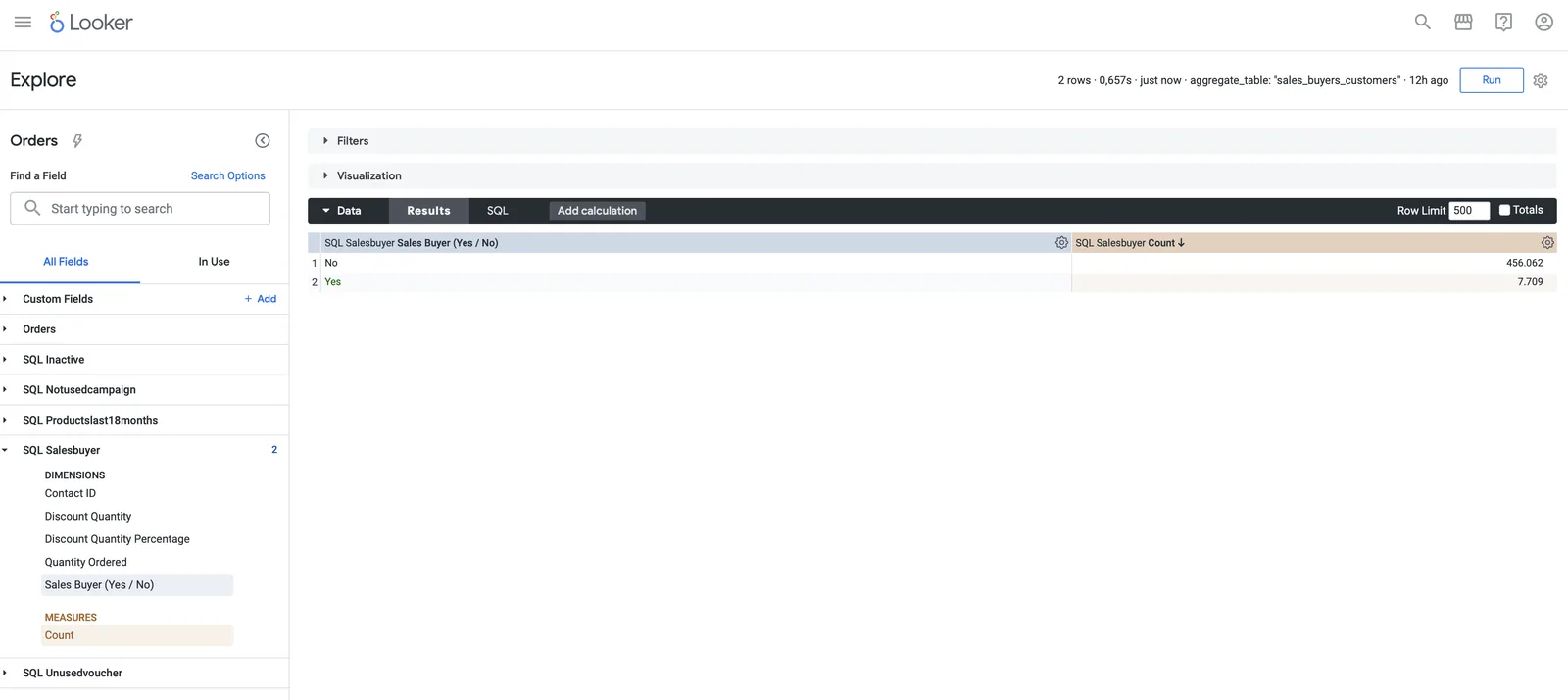Click the Orders quick start lightning icon
The height and width of the screenshot is (700, 1568).
coord(77,141)
